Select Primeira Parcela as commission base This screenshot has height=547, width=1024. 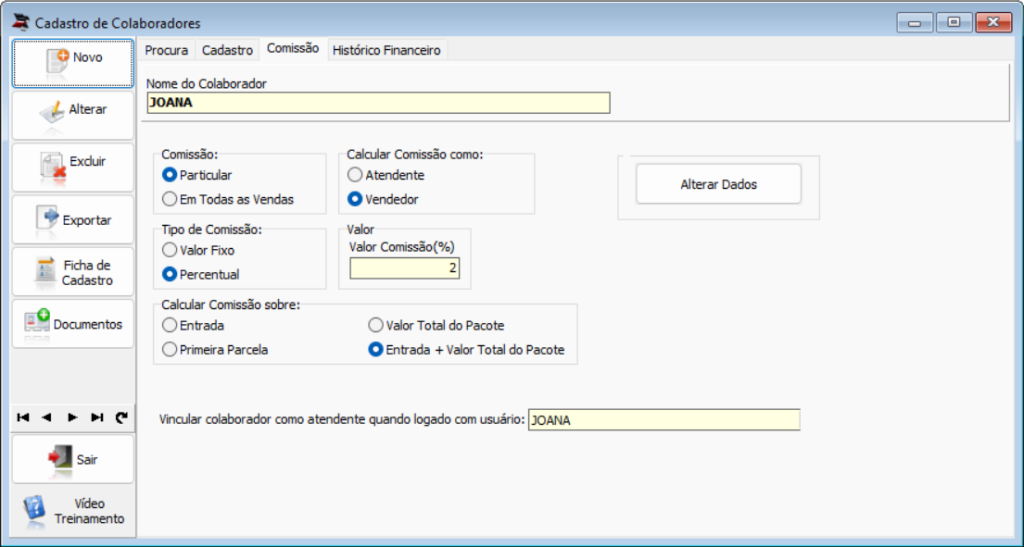point(215,349)
